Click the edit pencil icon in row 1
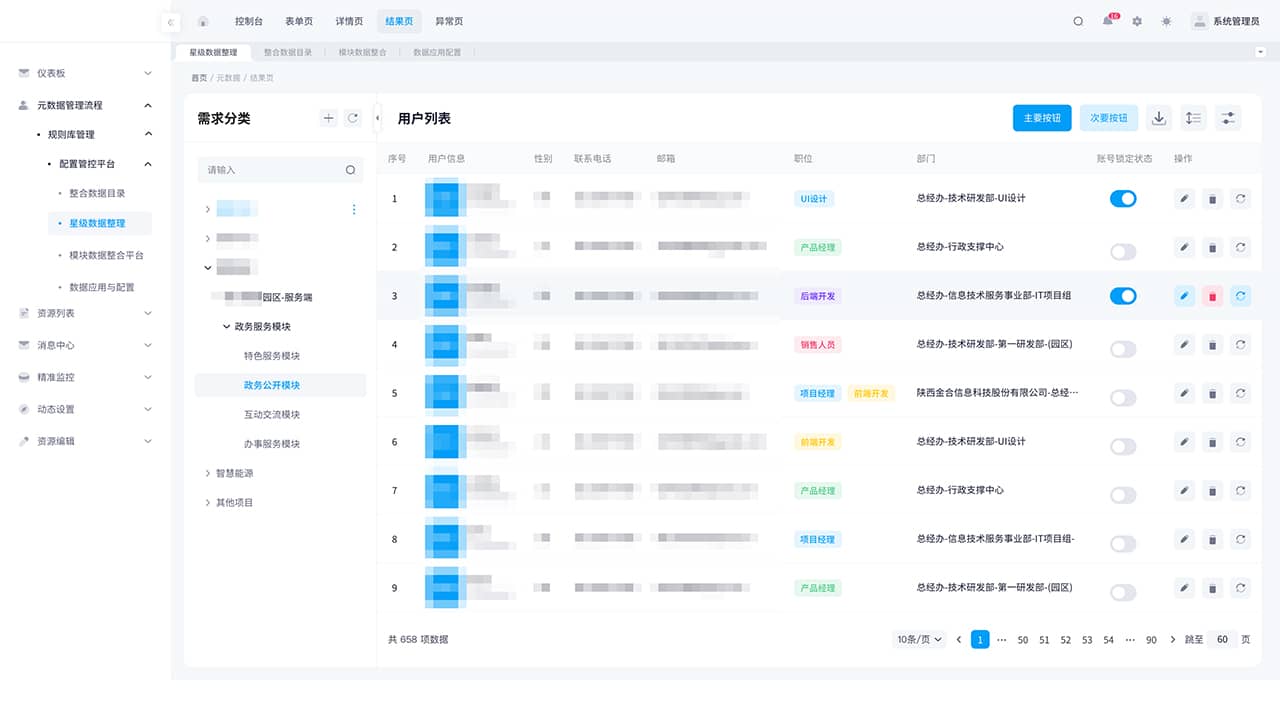 point(1184,199)
